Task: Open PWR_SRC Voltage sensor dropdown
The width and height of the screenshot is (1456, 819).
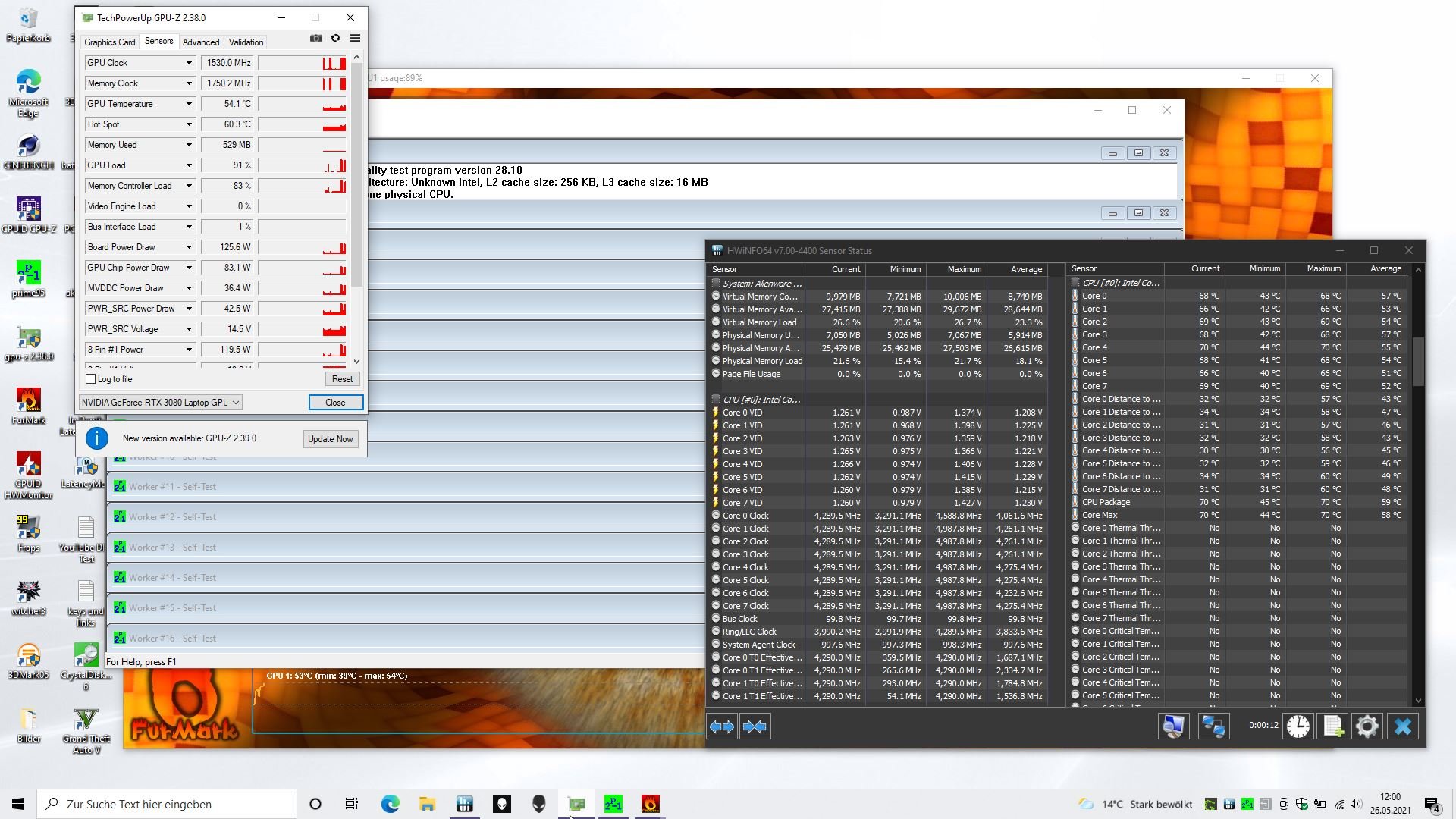Action: [189, 329]
